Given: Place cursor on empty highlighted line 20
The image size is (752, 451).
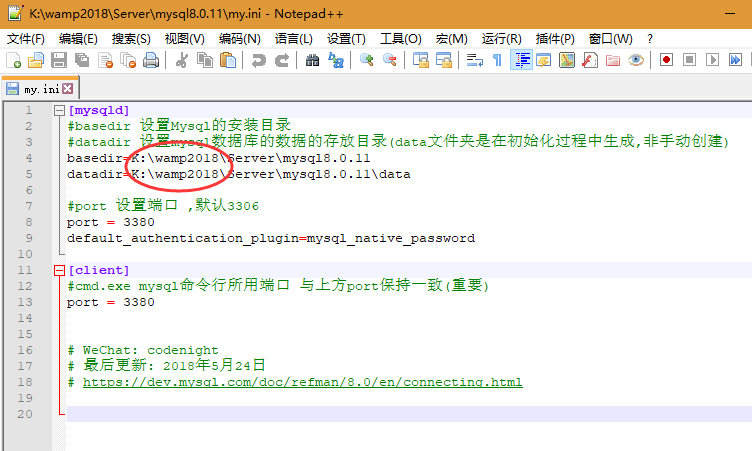Looking at the screenshot, I should pos(409,414).
